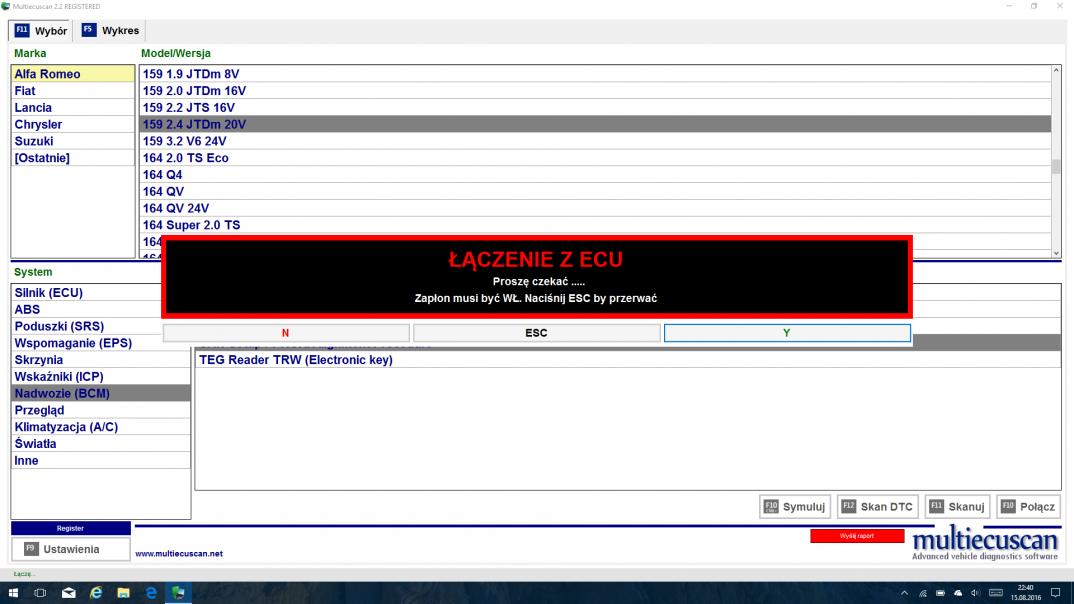Select Fiat brand

pyautogui.click(x=73, y=91)
